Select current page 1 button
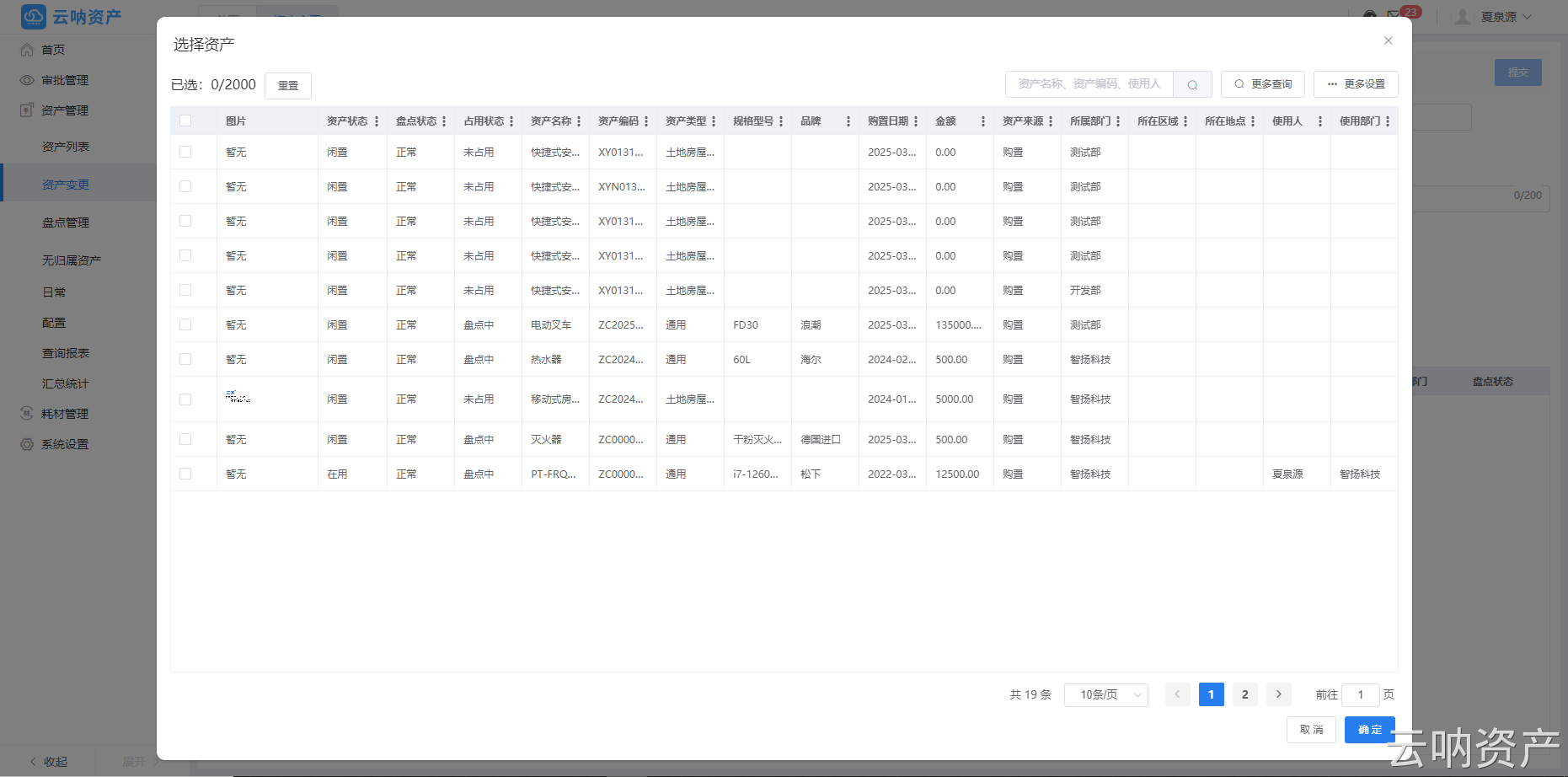The image size is (1568, 777). pyautogui.click(x=1211, y=694)
